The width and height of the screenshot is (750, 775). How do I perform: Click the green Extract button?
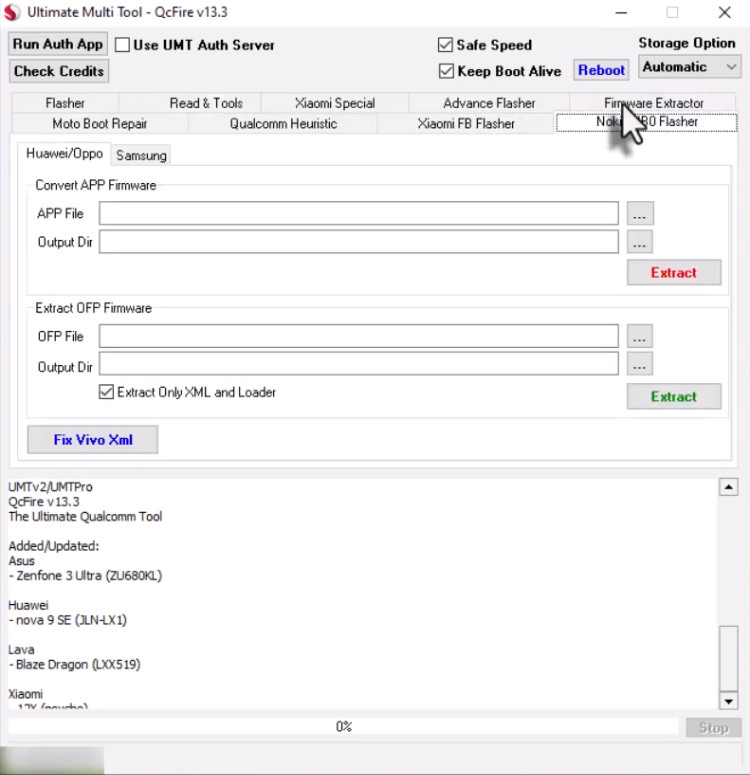click(674, 396)
